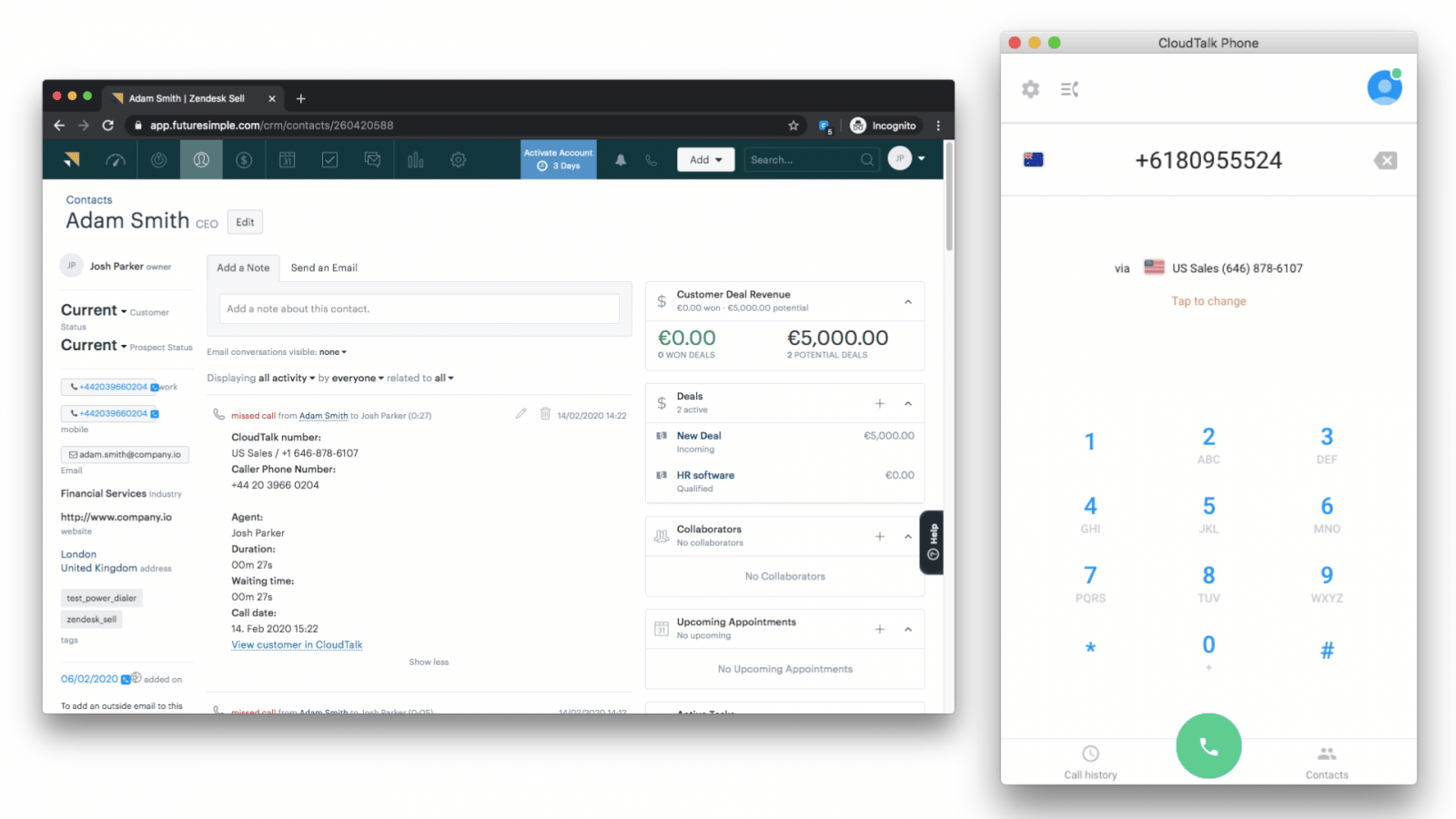Tap dial pad key 1

[x=1090, y=442]
